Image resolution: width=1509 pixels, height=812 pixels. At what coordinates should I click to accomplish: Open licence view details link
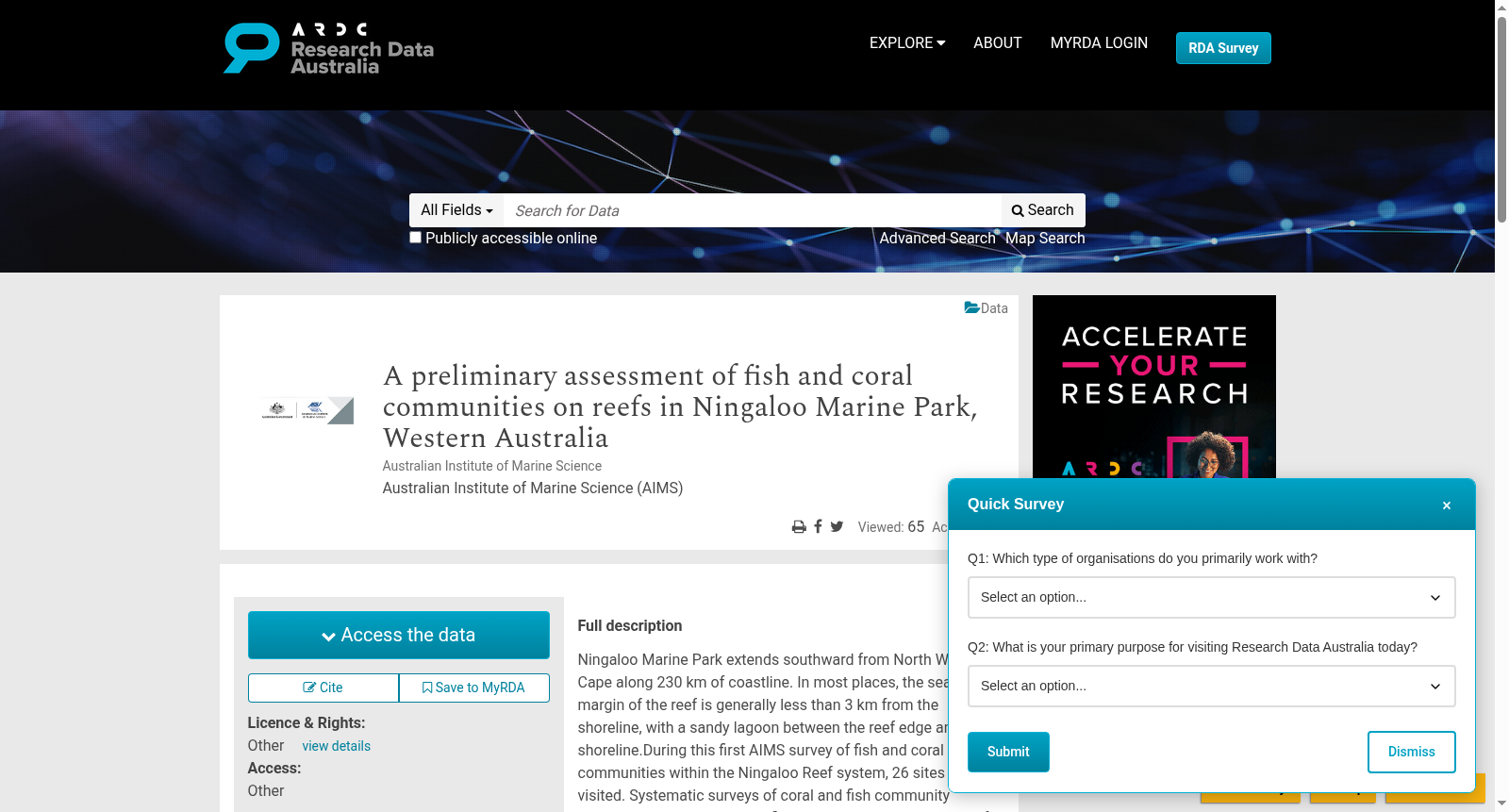pos(337,746)
